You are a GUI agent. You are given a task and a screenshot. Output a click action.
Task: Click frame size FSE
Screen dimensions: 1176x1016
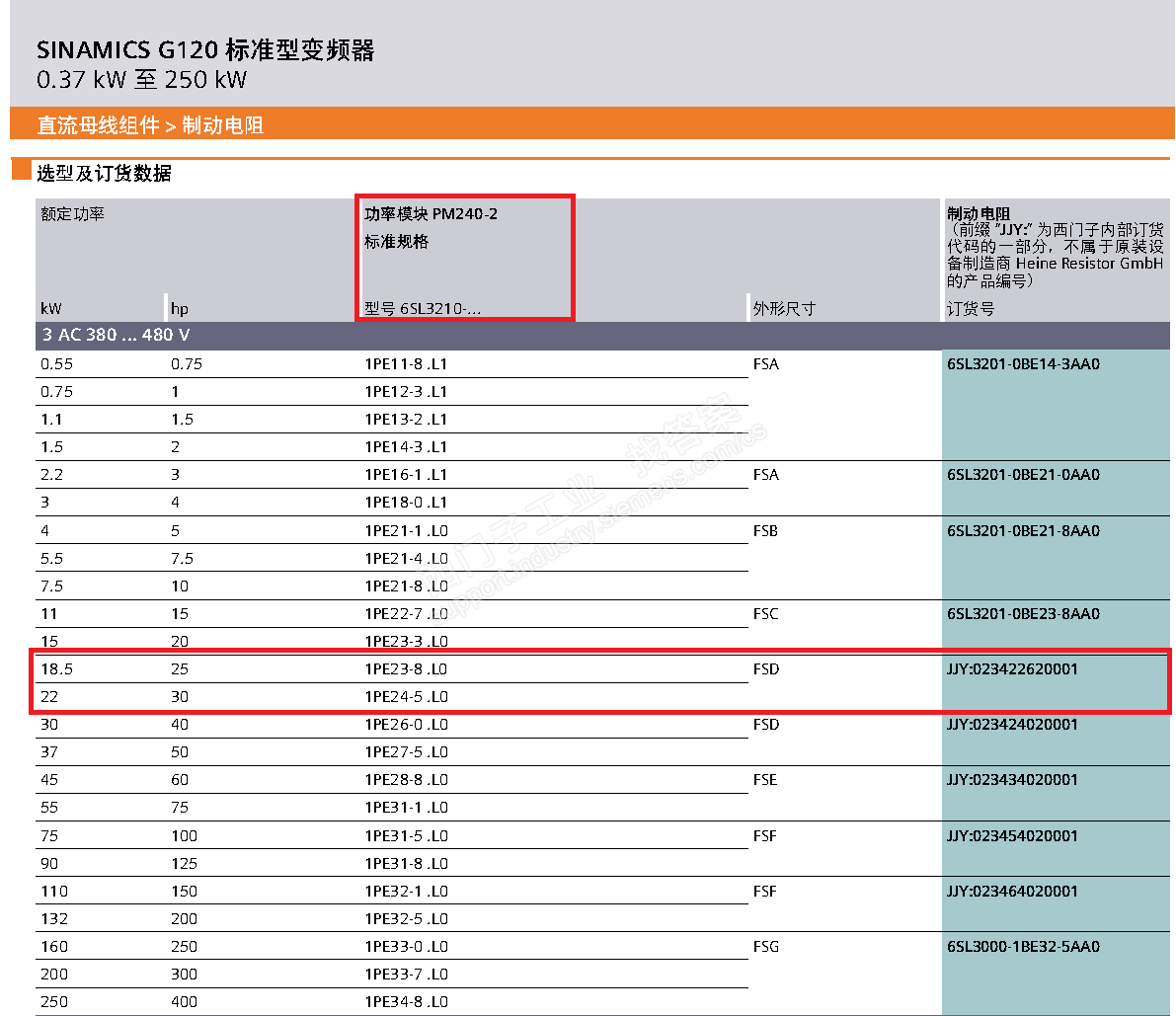click(765, 780)
